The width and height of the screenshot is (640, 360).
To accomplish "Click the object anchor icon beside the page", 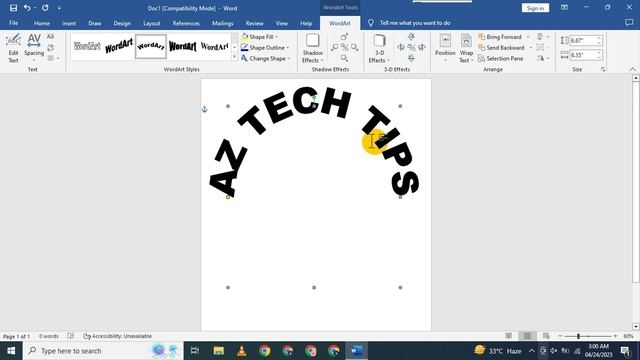I will [x=204, y=109].
